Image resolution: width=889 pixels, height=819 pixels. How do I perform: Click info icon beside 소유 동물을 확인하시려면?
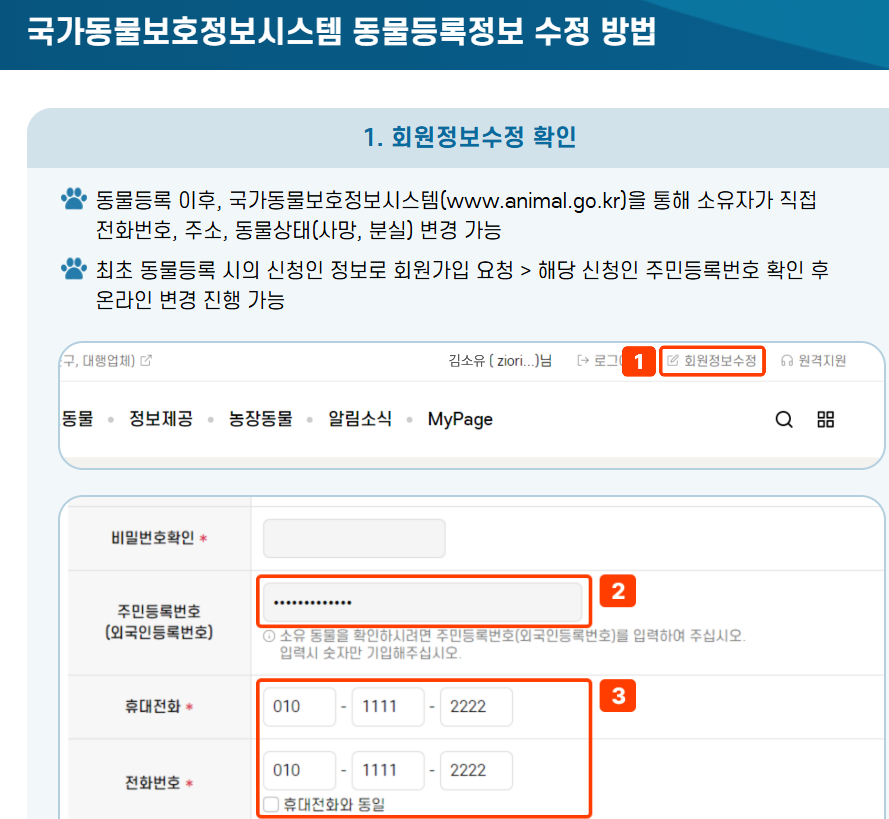(269, 636)
